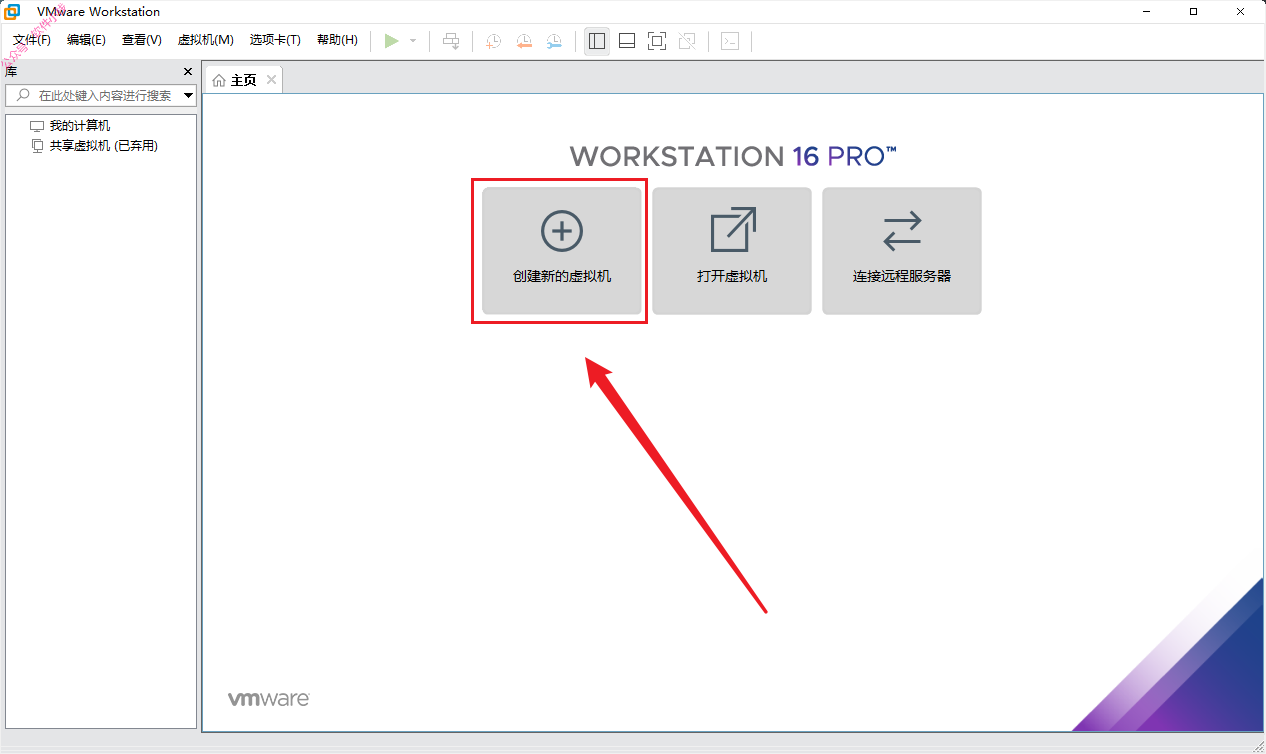The image size is (1266, 754).
Task: Toggle the thumbnail bar view icon
Action: [627, 41]
